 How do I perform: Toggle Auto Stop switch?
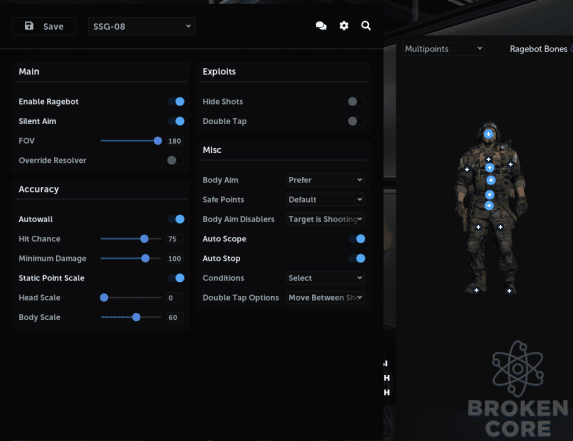coord(357,259)
